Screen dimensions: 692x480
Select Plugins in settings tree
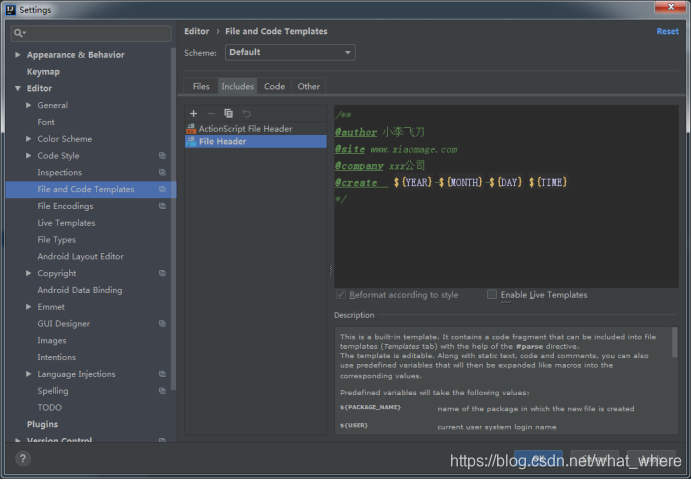(x=42, y=424)
